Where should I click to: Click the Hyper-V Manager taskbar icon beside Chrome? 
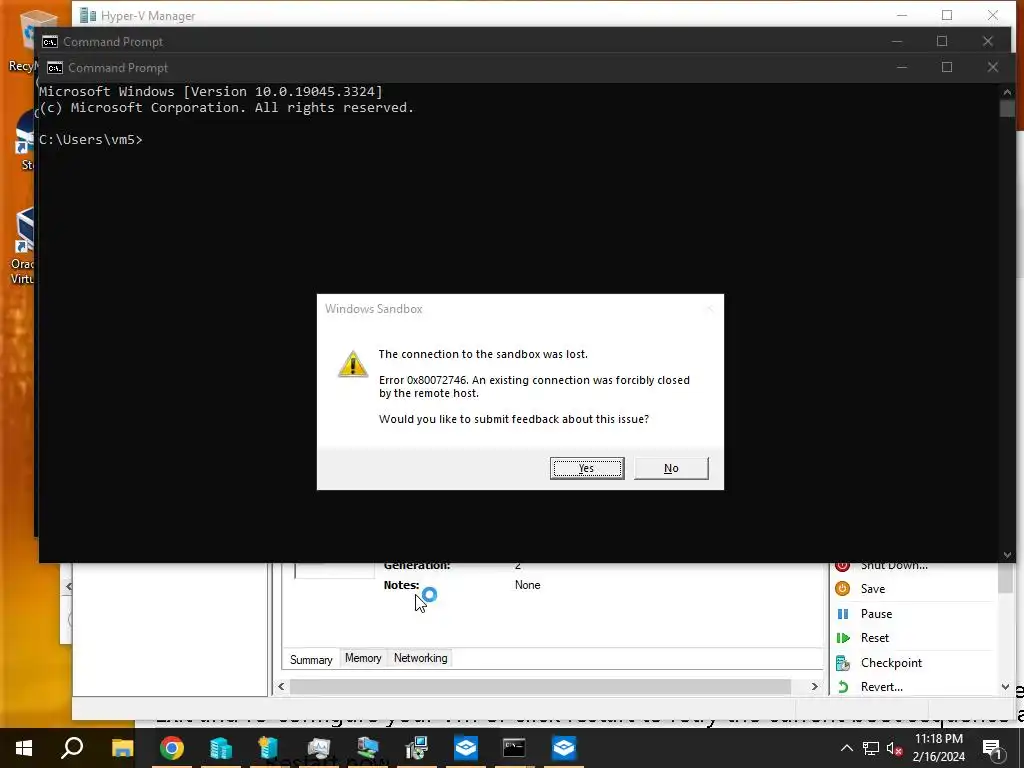click(221, 748)
